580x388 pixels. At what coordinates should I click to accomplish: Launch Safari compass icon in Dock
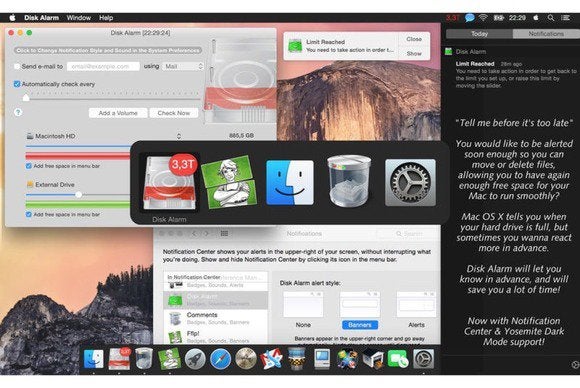pos(220,359)
